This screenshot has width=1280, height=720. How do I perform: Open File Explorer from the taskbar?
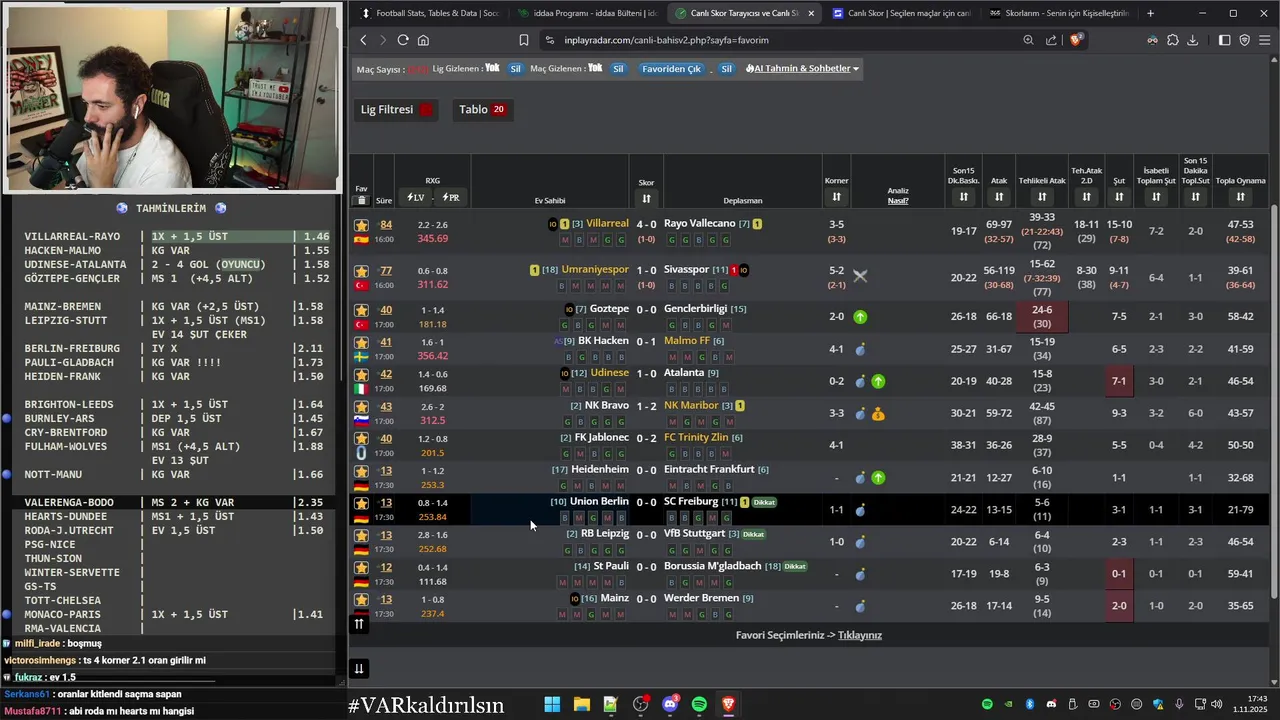coord(581,705)
